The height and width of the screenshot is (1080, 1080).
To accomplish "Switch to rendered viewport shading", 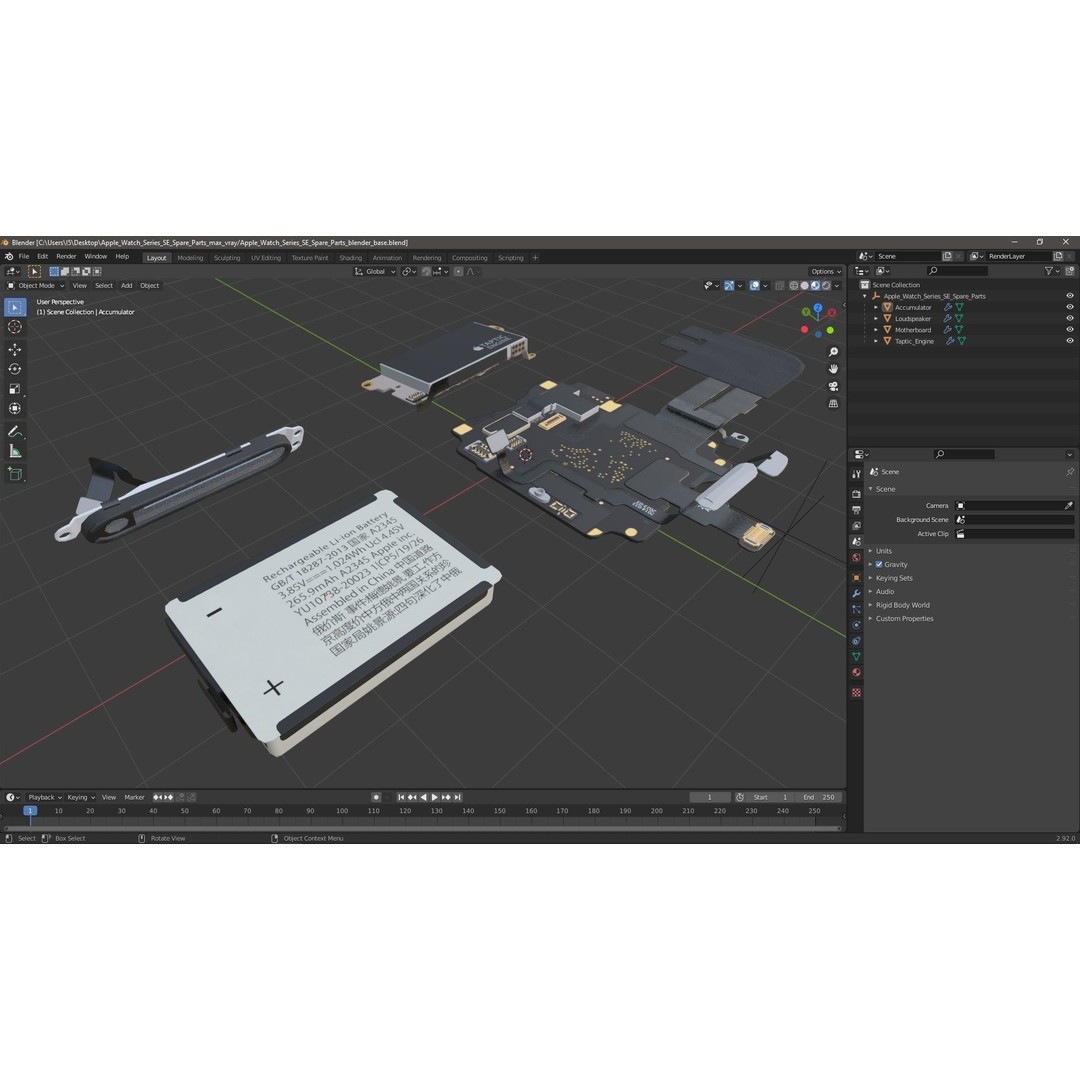I will (826, 285).
